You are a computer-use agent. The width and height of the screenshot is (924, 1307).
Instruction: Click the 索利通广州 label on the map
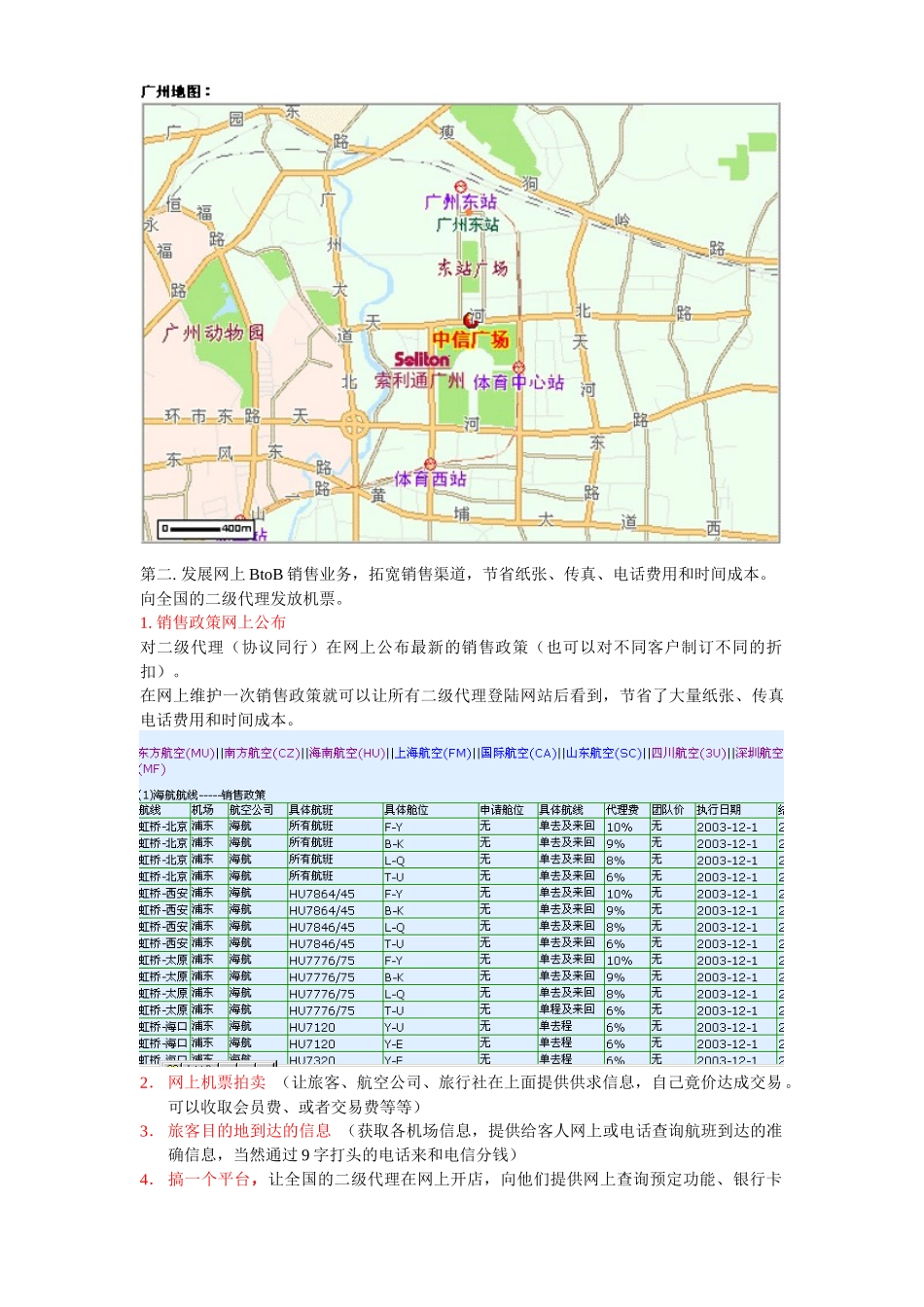point(420,380)
